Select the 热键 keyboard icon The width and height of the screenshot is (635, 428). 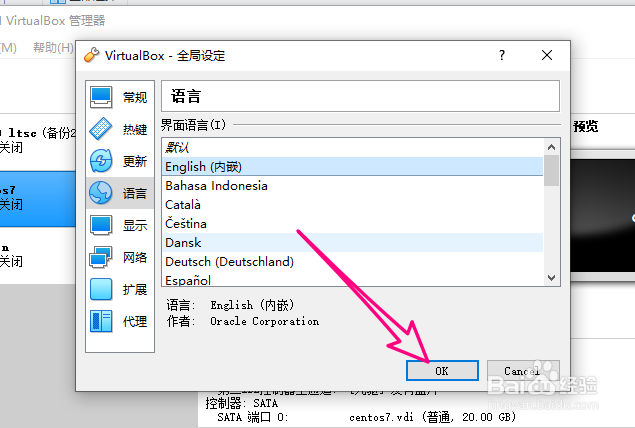point(101,129)
